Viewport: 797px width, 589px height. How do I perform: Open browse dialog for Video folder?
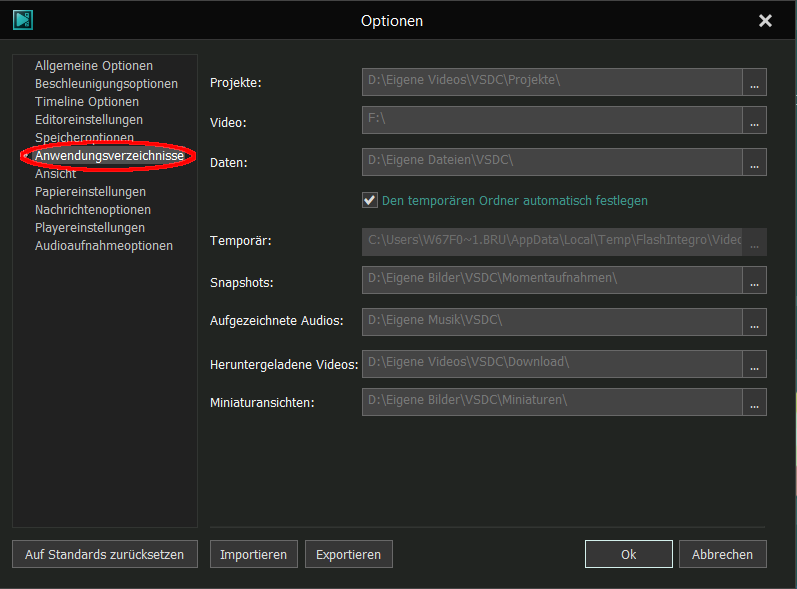754,120
